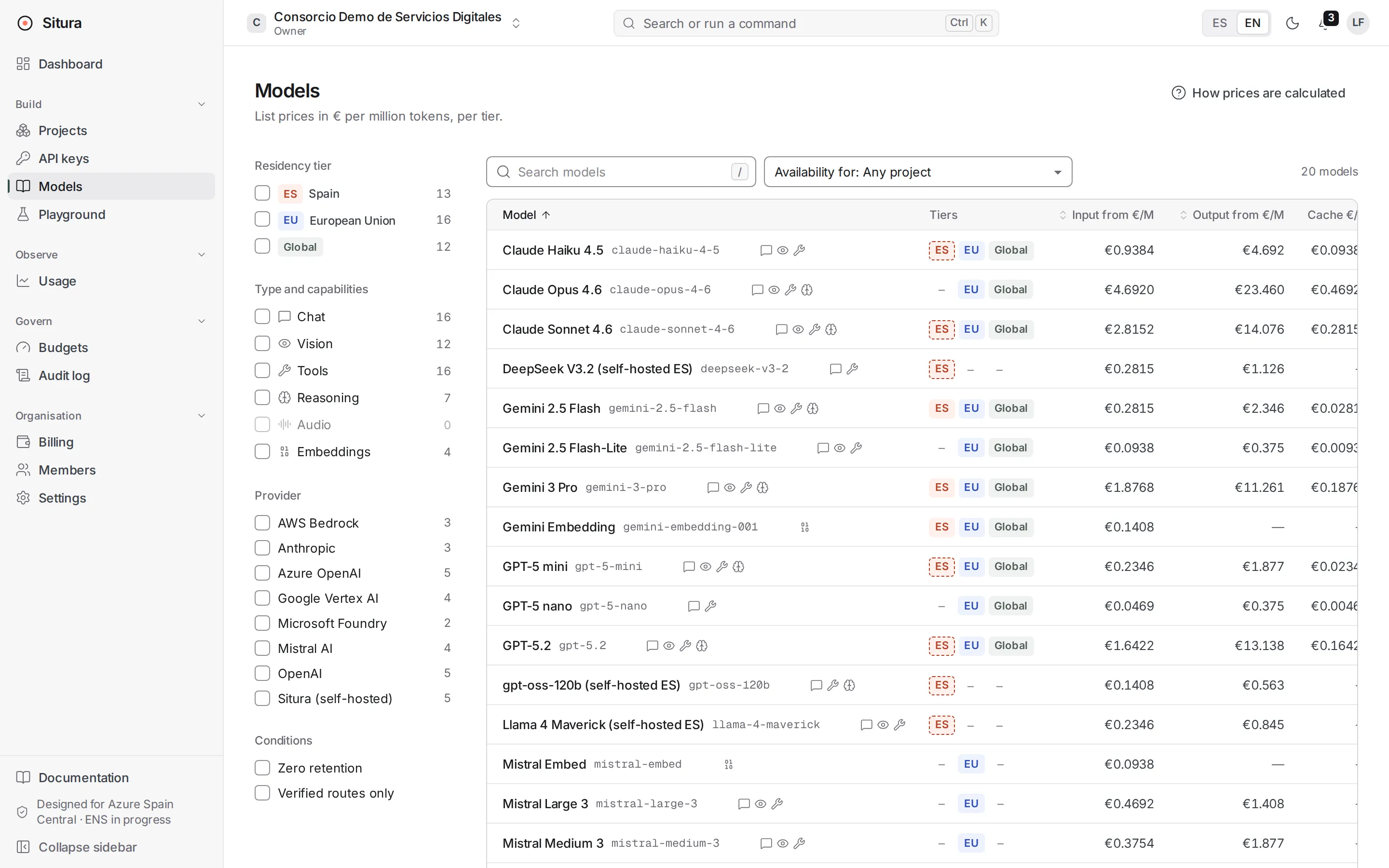Open Audit log in the sidebar
Viewport: 1389px width, 868px height.
click(111, 376)
